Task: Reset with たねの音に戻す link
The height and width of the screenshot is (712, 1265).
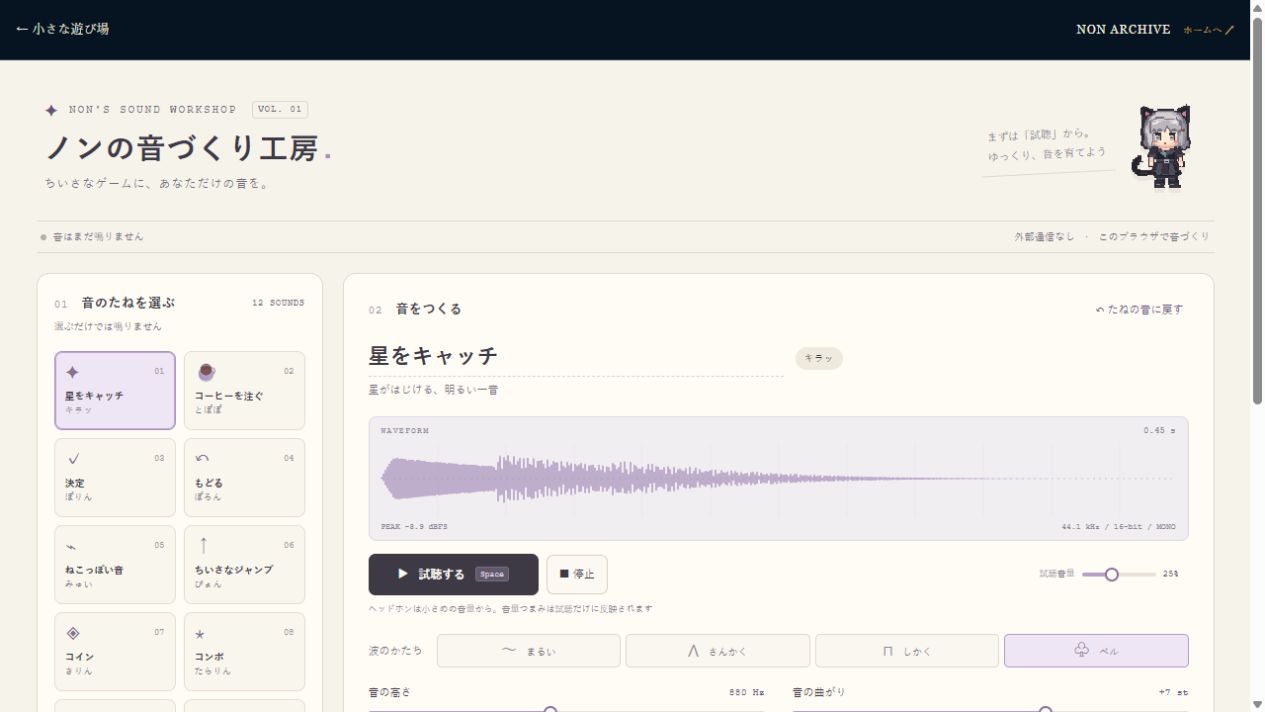Action: point(1140,309)
